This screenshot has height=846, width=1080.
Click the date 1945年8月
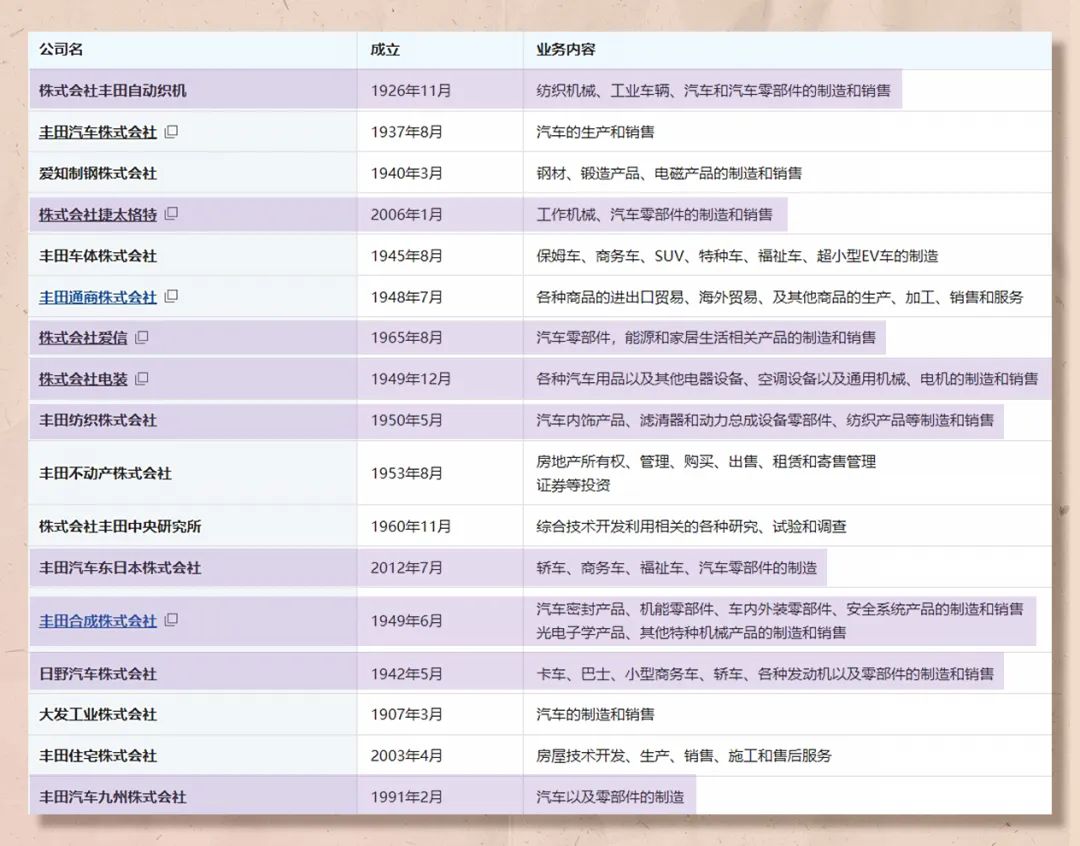(x=406, y=256)
